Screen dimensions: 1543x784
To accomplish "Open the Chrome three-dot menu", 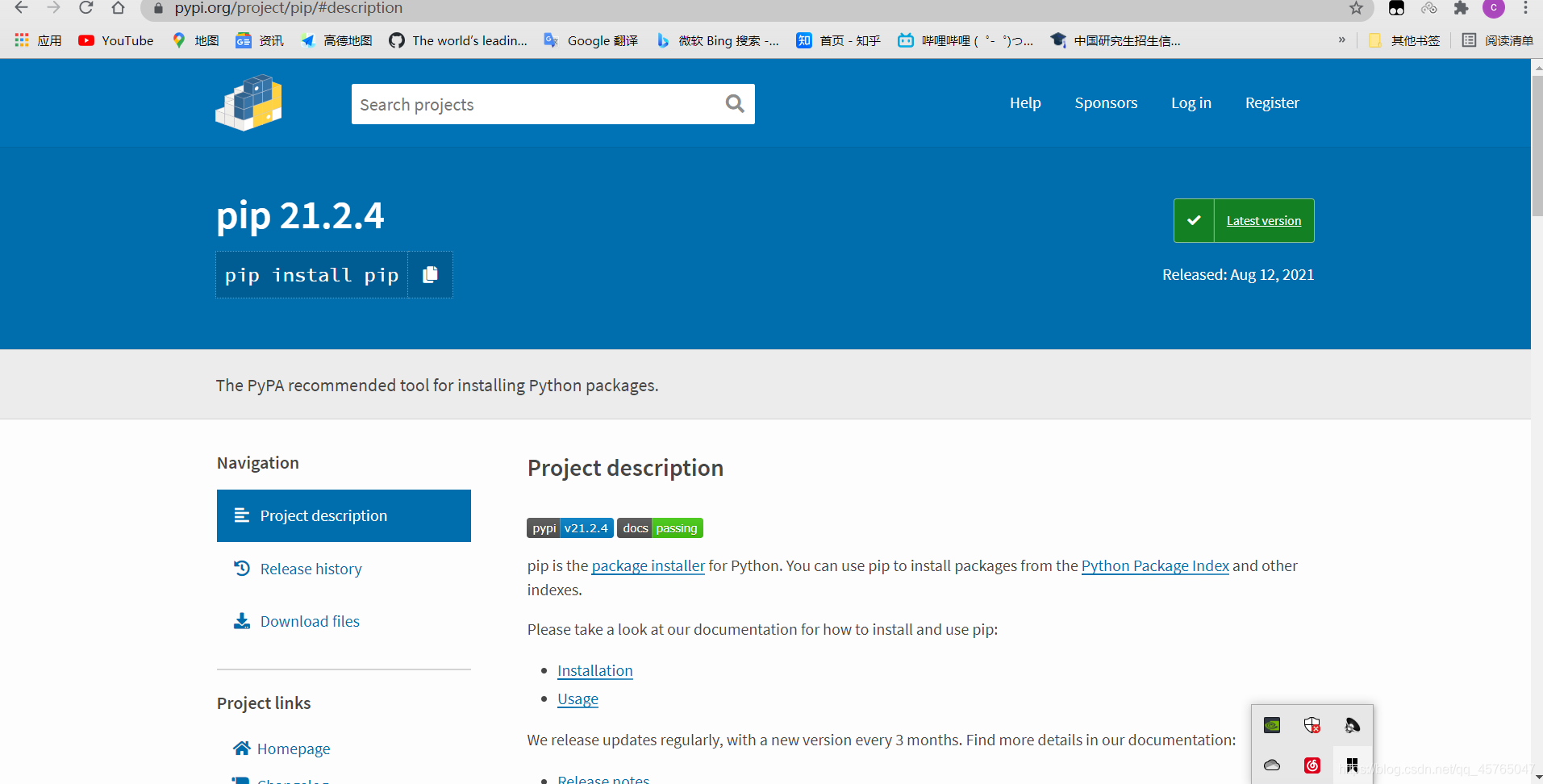I will pos(1525,8).
